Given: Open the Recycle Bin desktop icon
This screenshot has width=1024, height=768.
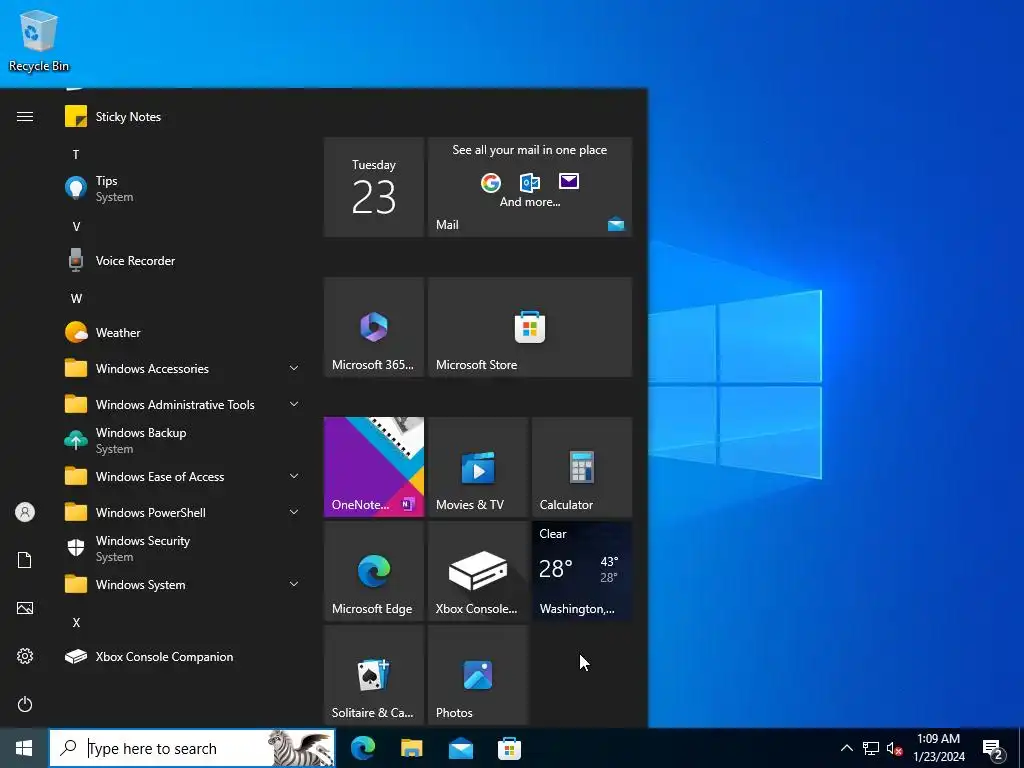Looking at the screenshot, I should [x=39, y=40].
